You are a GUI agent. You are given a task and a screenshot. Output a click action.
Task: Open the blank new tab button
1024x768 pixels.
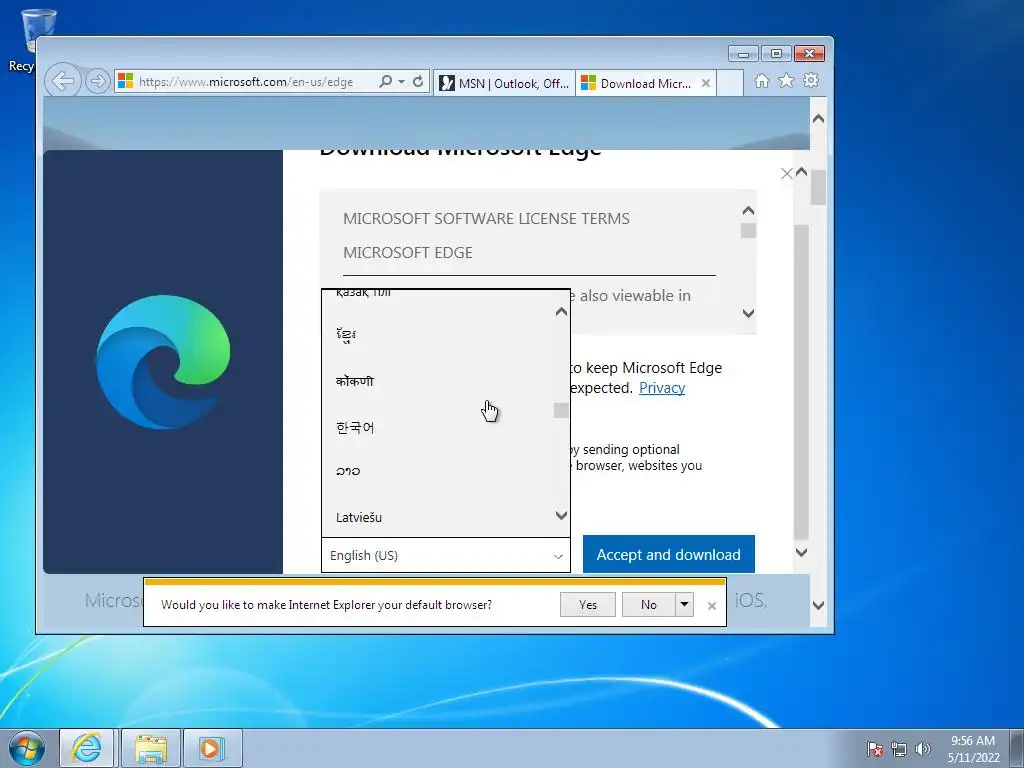click(x=730, y=83)
